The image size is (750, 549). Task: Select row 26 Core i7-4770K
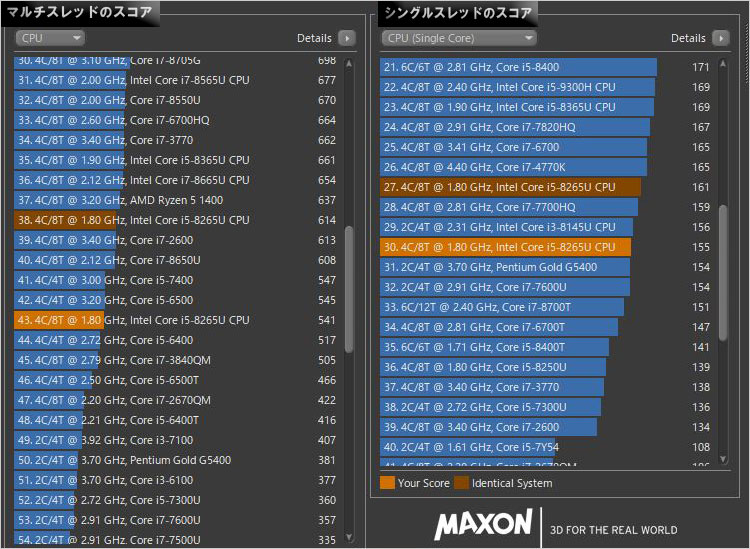545,167
